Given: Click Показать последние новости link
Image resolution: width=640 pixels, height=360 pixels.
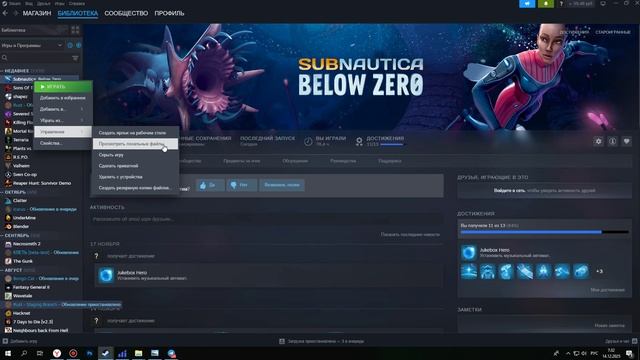Looking at the screenshot, I should [410, 234].
